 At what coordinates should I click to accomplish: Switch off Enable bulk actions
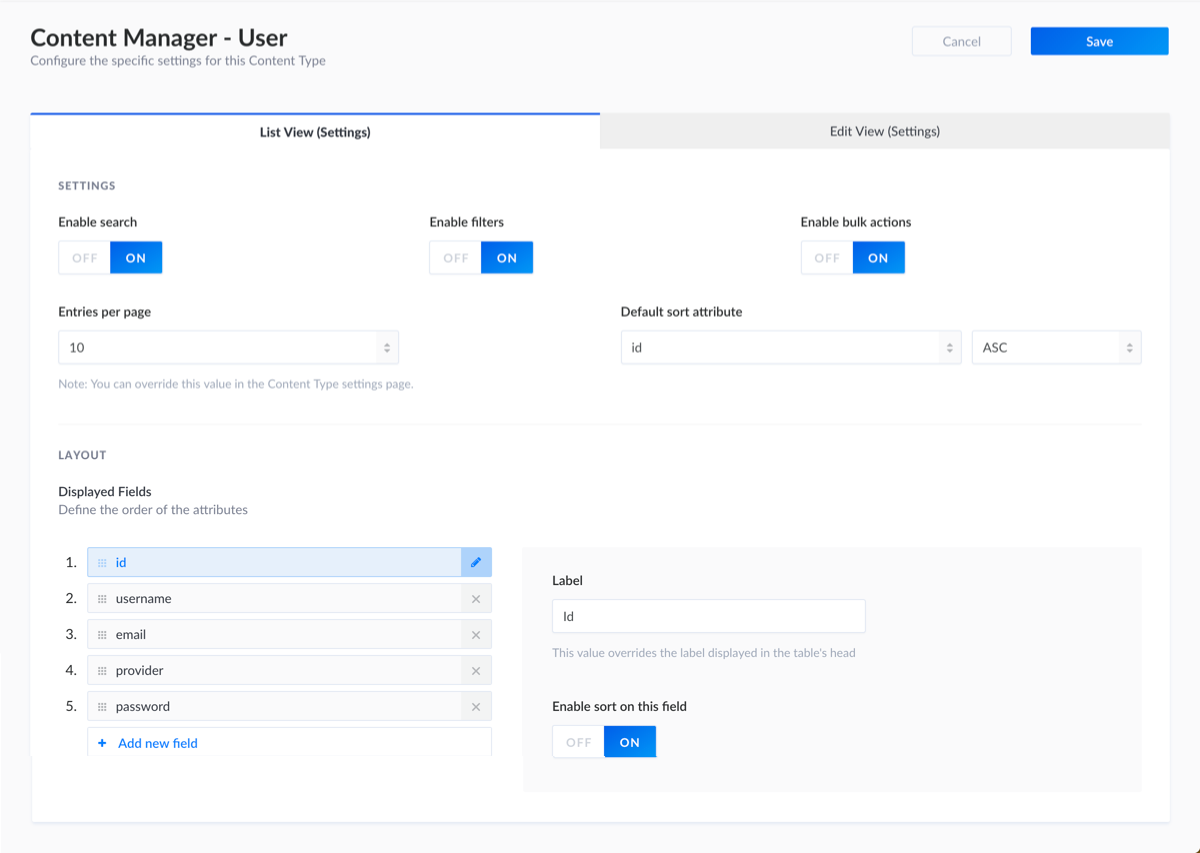(827, 257)
